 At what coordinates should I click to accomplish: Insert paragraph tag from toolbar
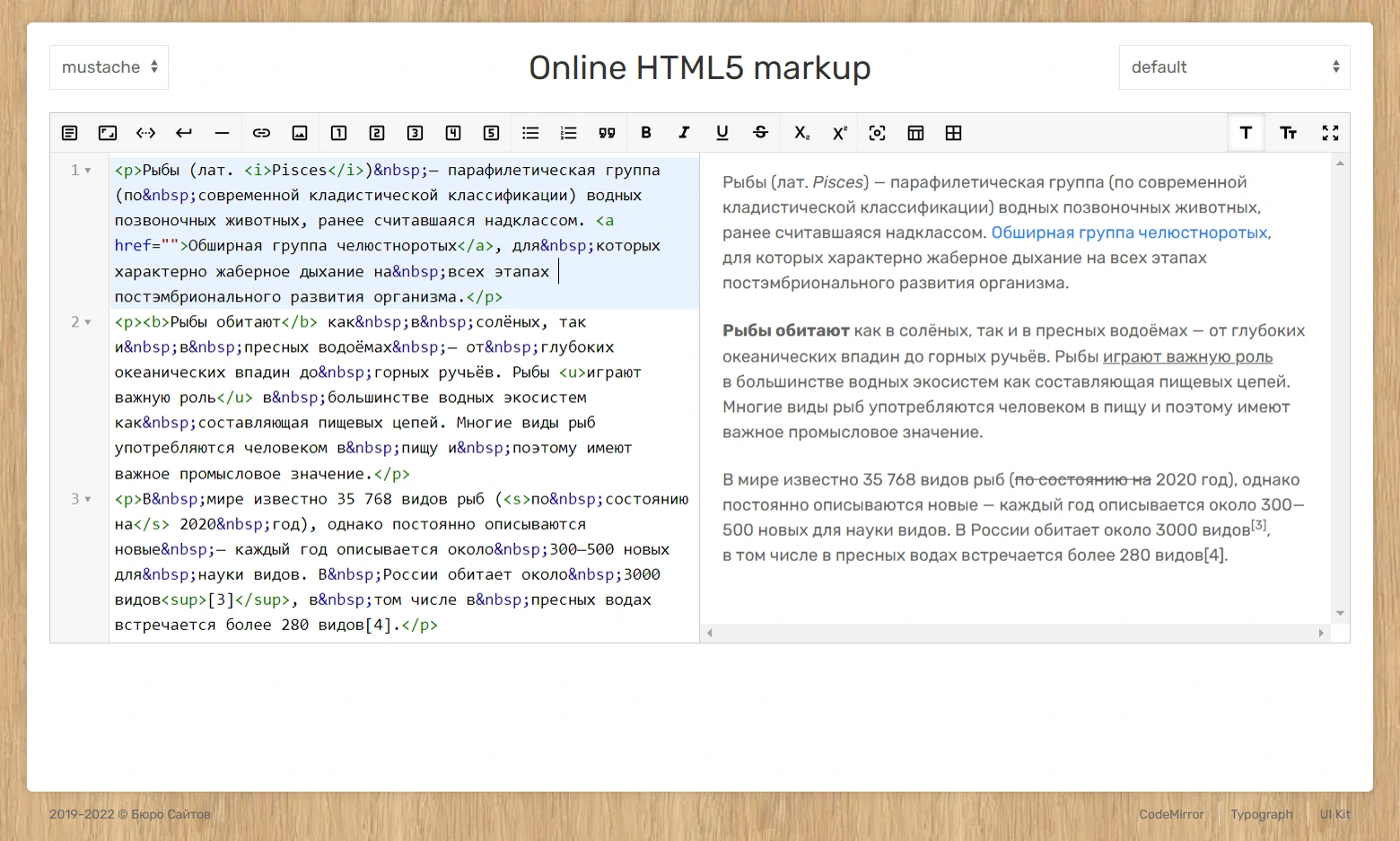point(69,133)
